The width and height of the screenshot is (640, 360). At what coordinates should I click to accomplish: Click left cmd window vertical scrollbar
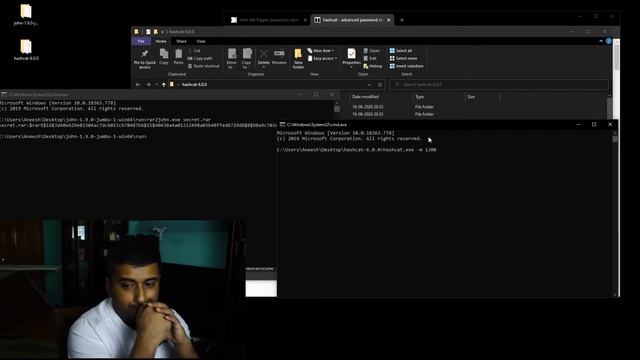tap(337, 109)
